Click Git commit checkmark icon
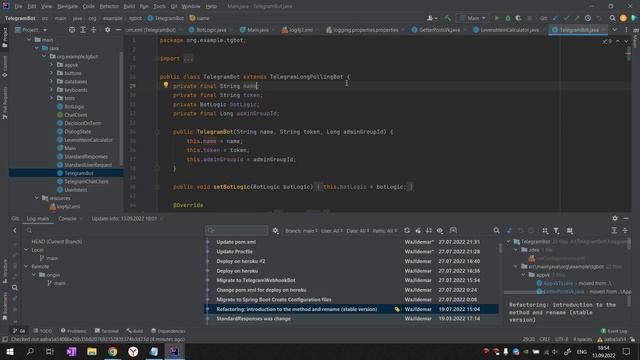This screenshot has height=360, width=640. (566, 18)
